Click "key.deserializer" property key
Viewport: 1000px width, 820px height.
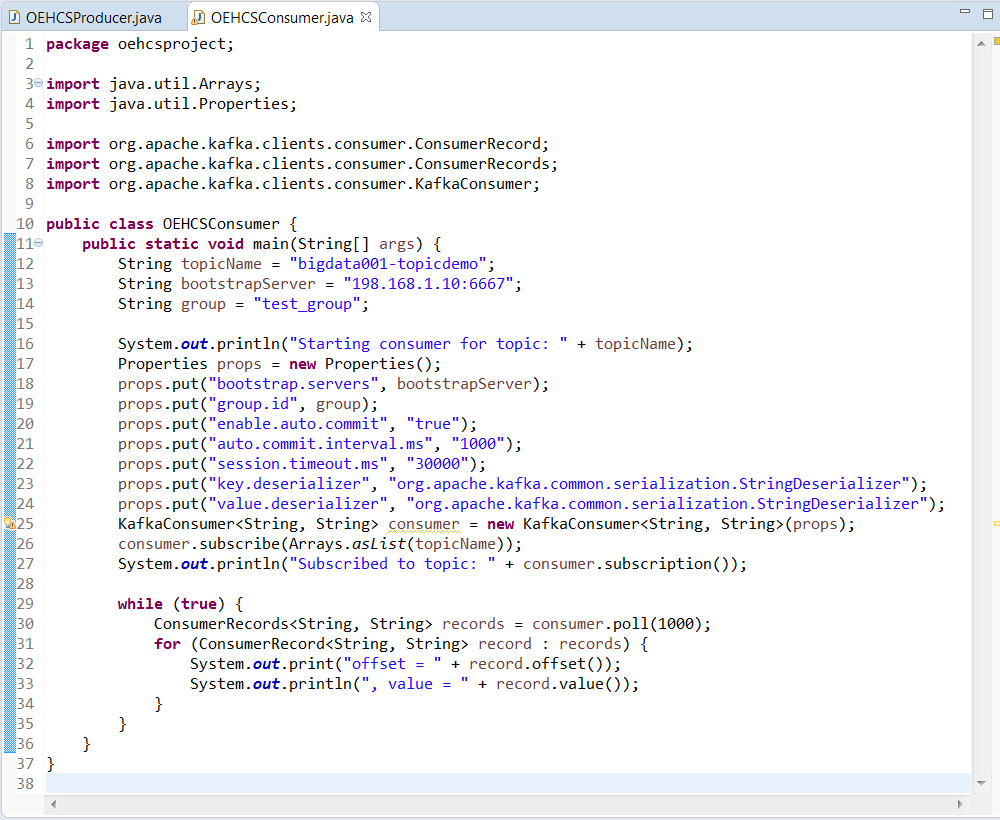289,484
